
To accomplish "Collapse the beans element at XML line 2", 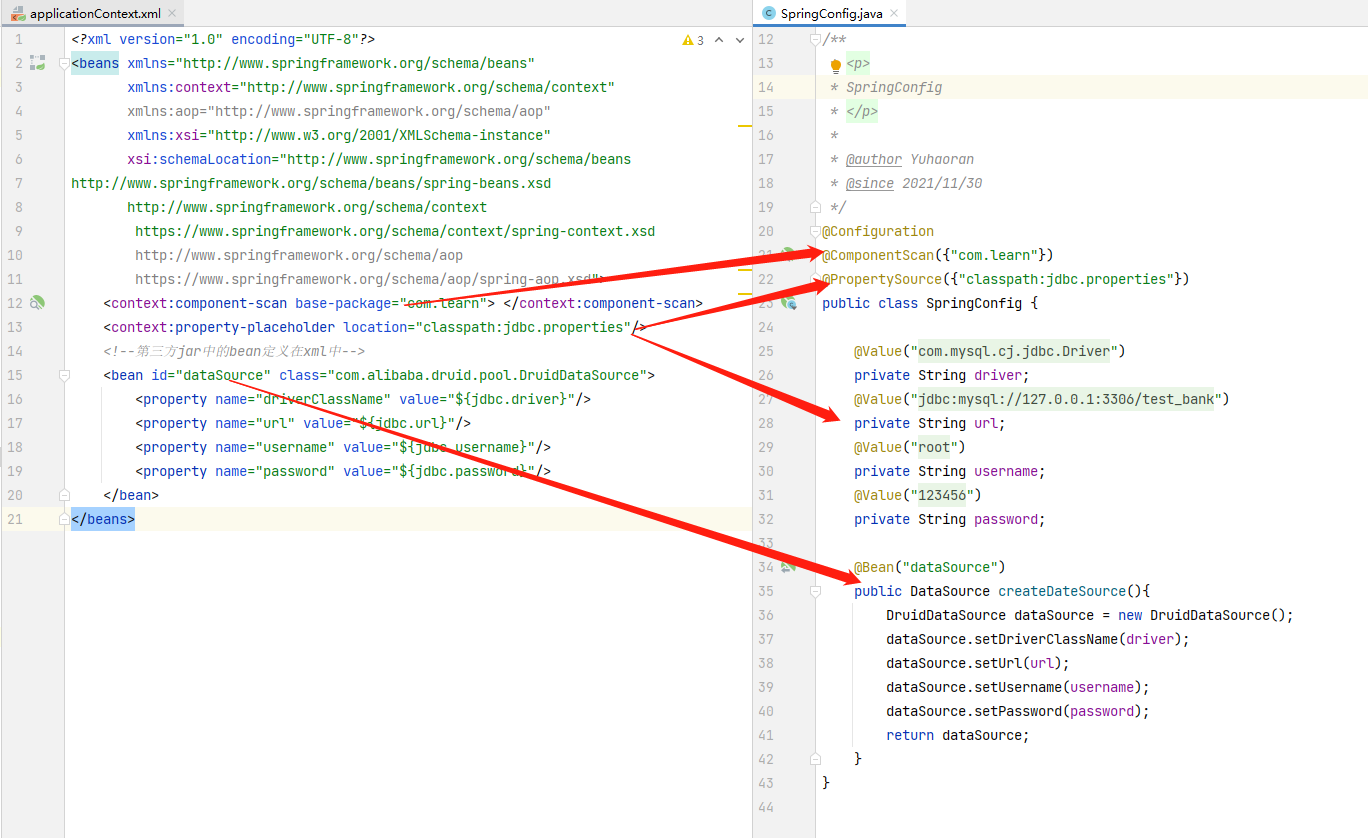I will [x=65, y=63].
